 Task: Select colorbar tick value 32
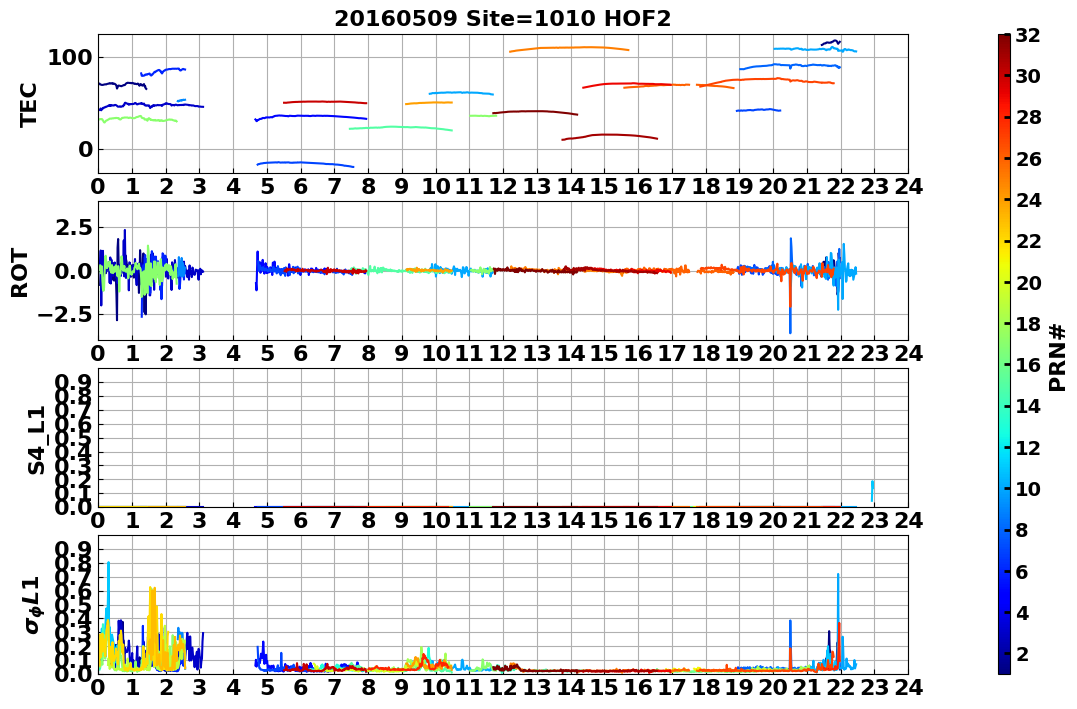pyautogui.click(x=1028, y=35)
